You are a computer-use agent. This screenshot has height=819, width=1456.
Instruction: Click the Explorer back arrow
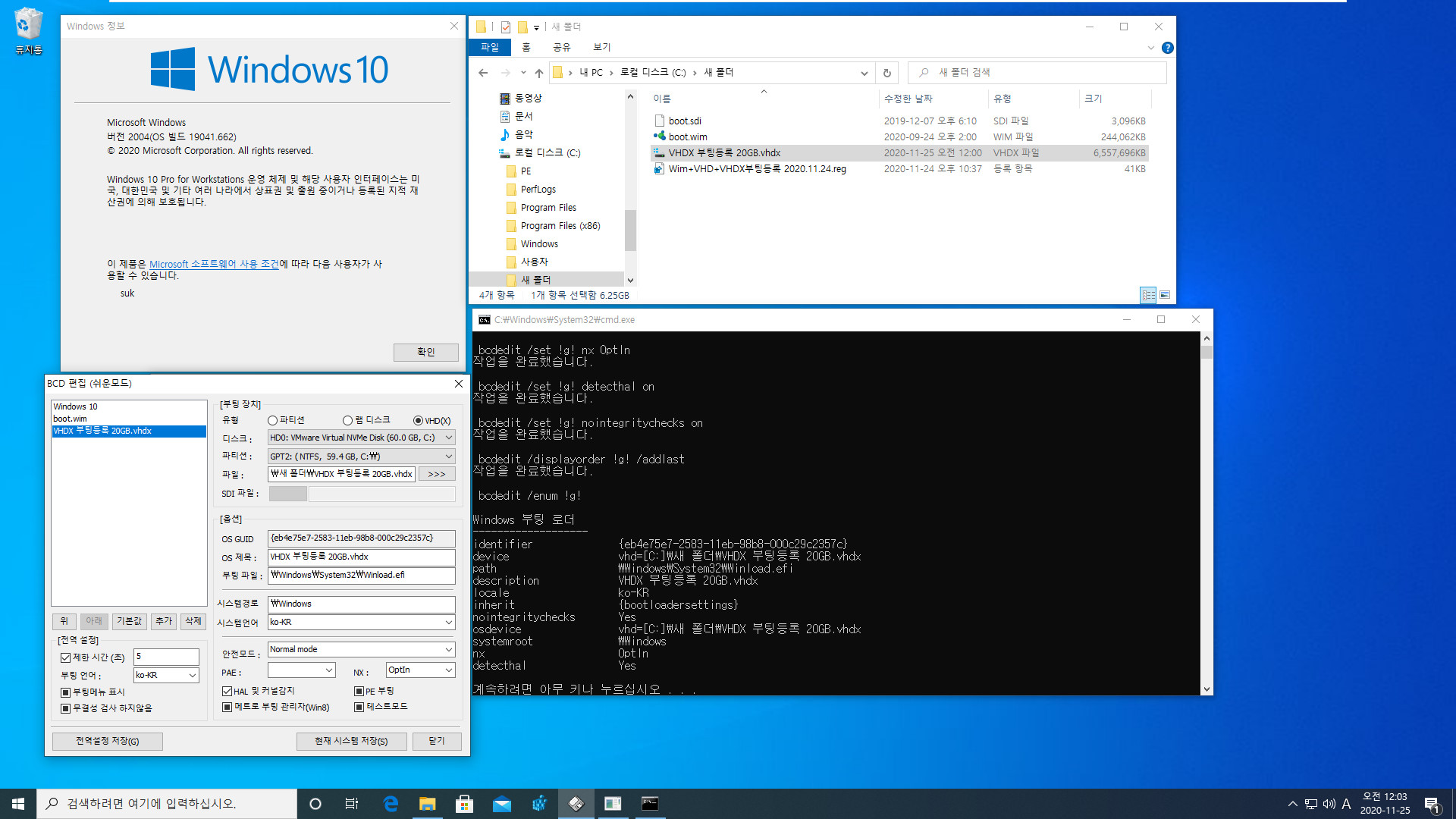tap(483, 73)
